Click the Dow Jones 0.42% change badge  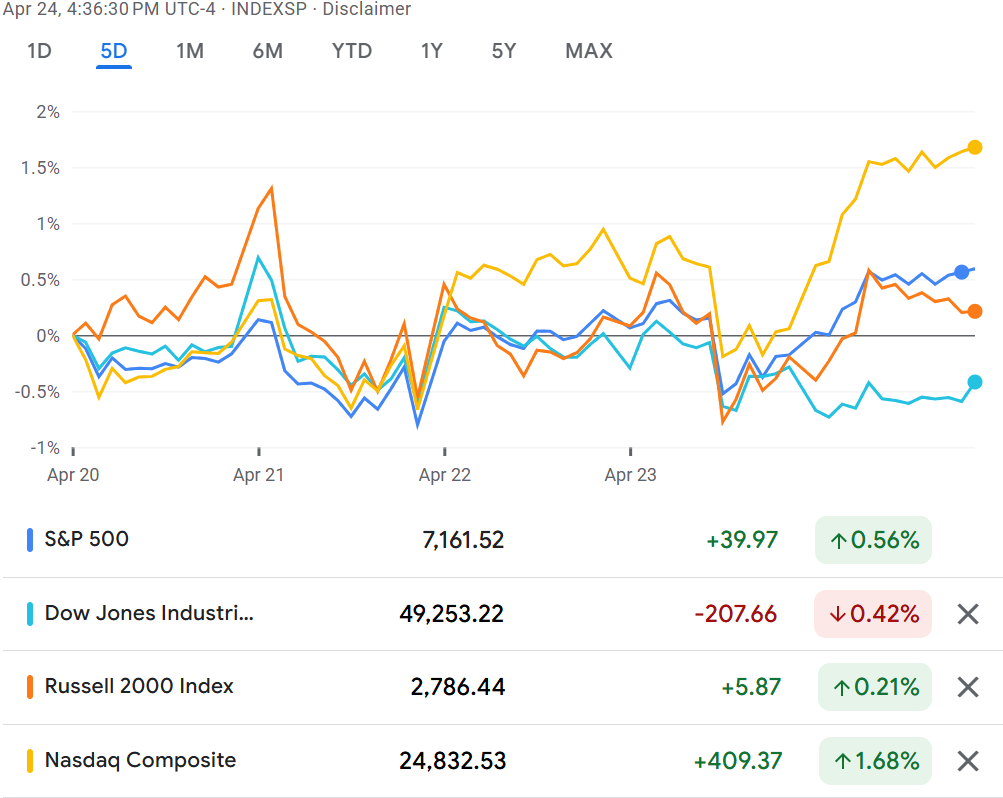click(873, 614)
